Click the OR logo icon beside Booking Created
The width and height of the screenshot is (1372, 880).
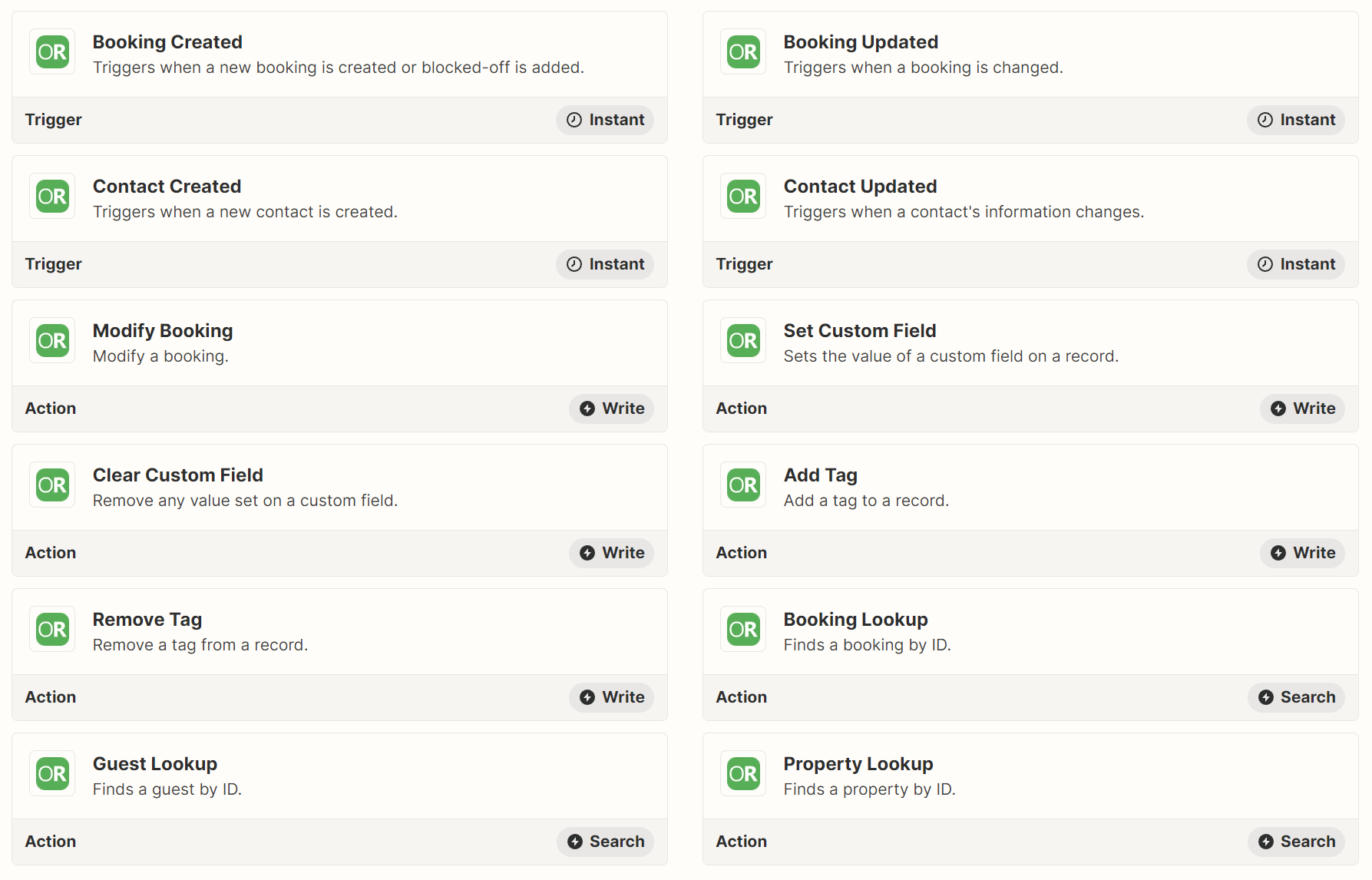click(x=52, y=52)
